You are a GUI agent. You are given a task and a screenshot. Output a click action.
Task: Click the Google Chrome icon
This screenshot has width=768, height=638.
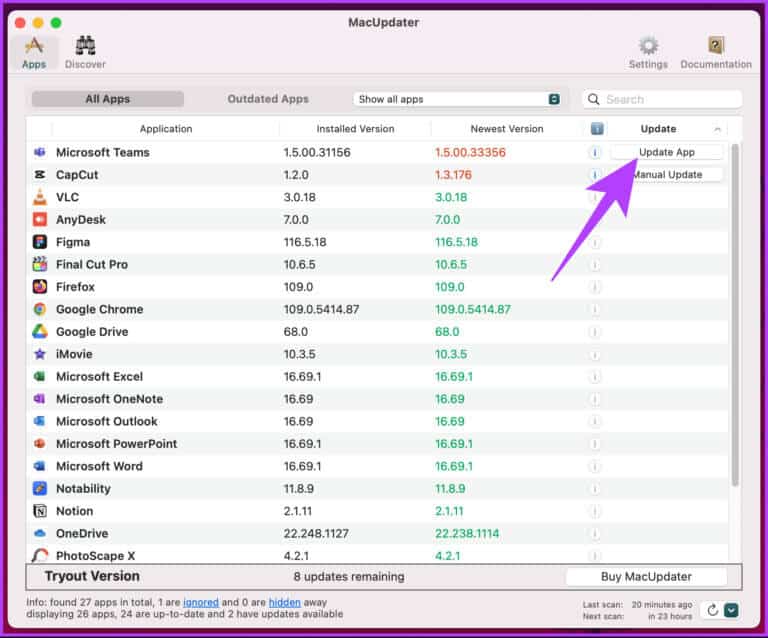(x=40, y=309)
